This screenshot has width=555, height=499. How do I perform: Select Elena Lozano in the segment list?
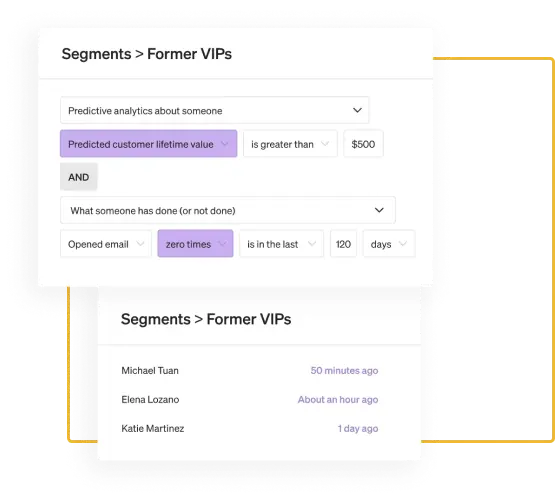250,400
